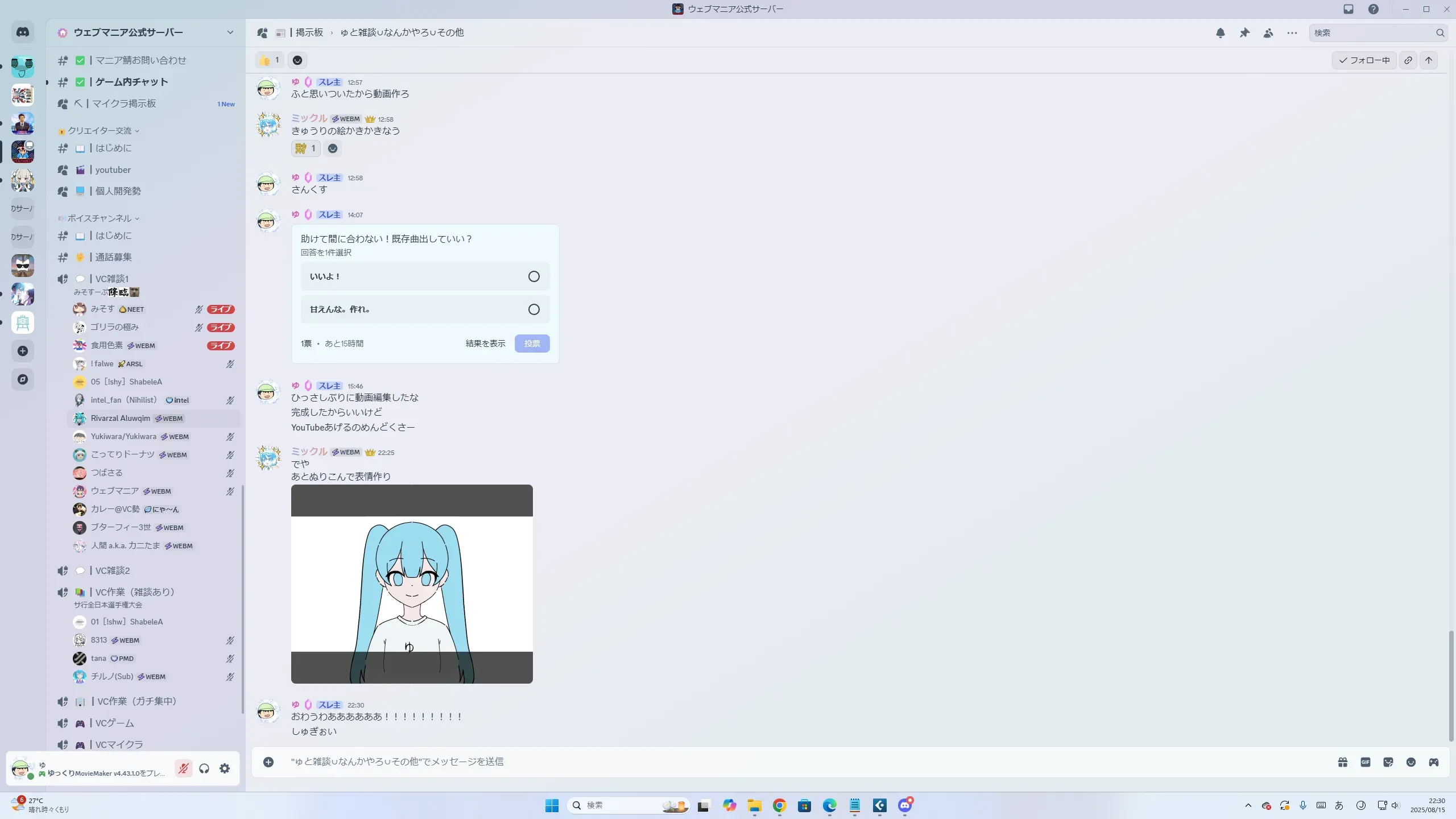This screenshot has width=1456, height=819.
Task: Show pinned messages
Action: 1244,33
